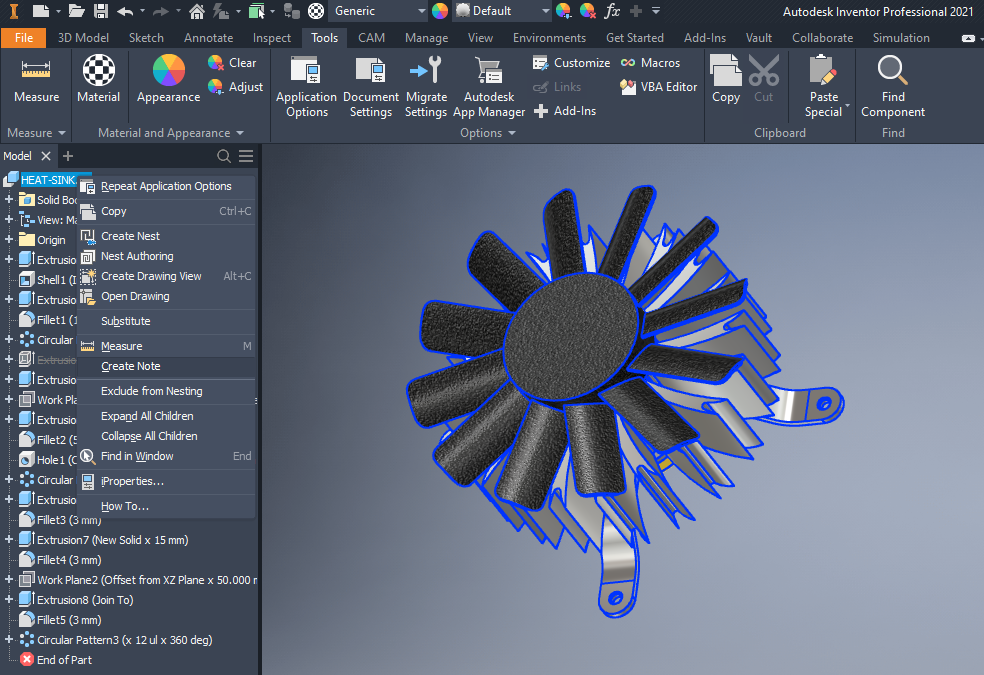Expand Extrusion7 tree node

coord(9,539)
